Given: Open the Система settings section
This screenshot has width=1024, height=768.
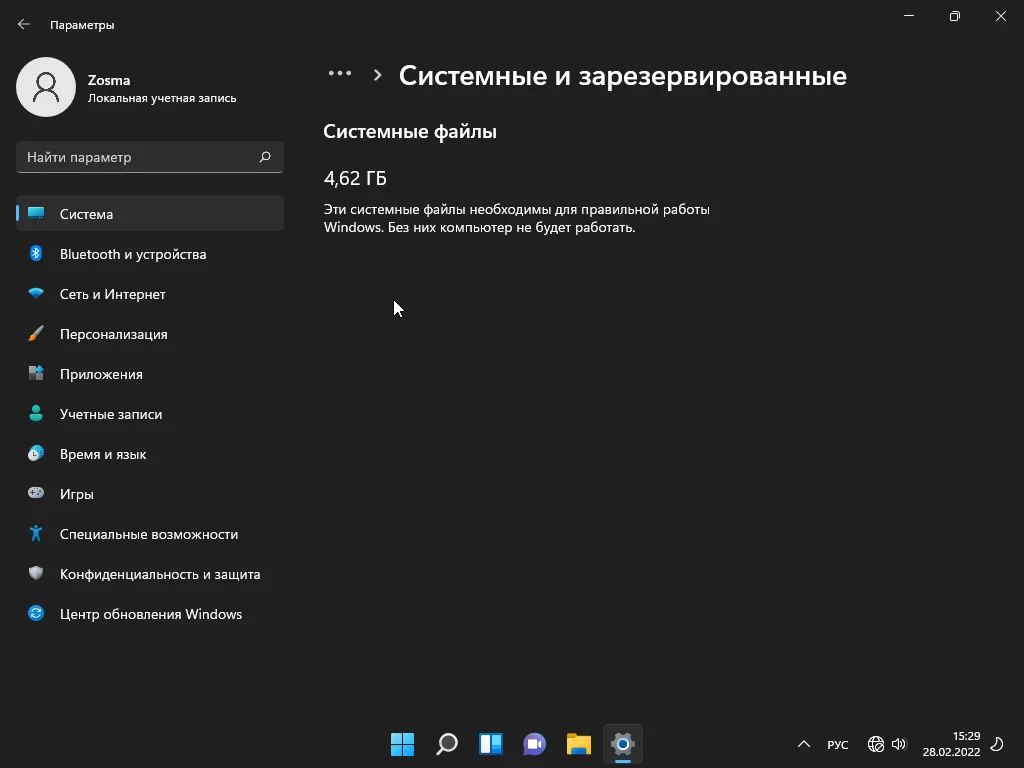Looking at the screenshot, I should 150,214.
